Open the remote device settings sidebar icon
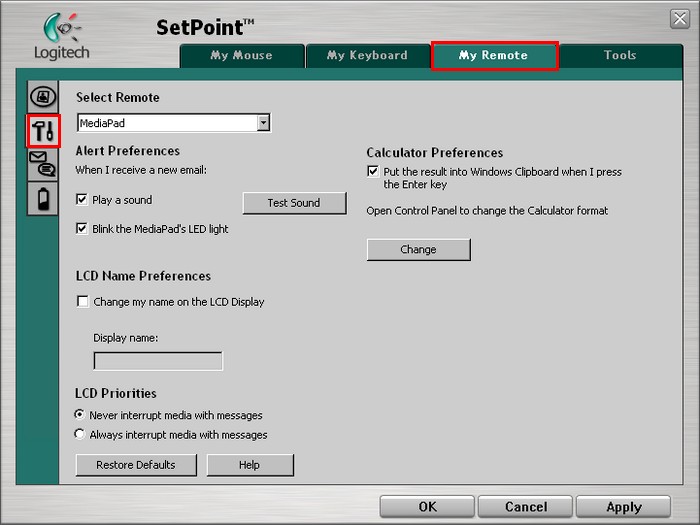700x525 pixels. tap(43, 96)
